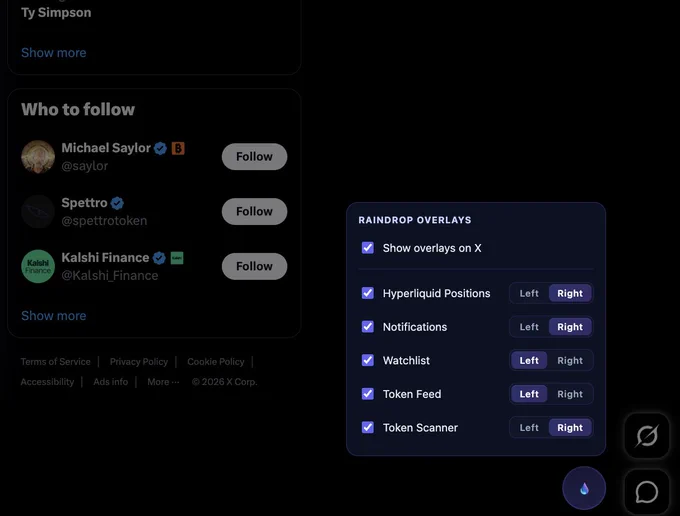Click the Who to follow heading
Viewport: 680px width, 516px height.
(x=78, y=110)
